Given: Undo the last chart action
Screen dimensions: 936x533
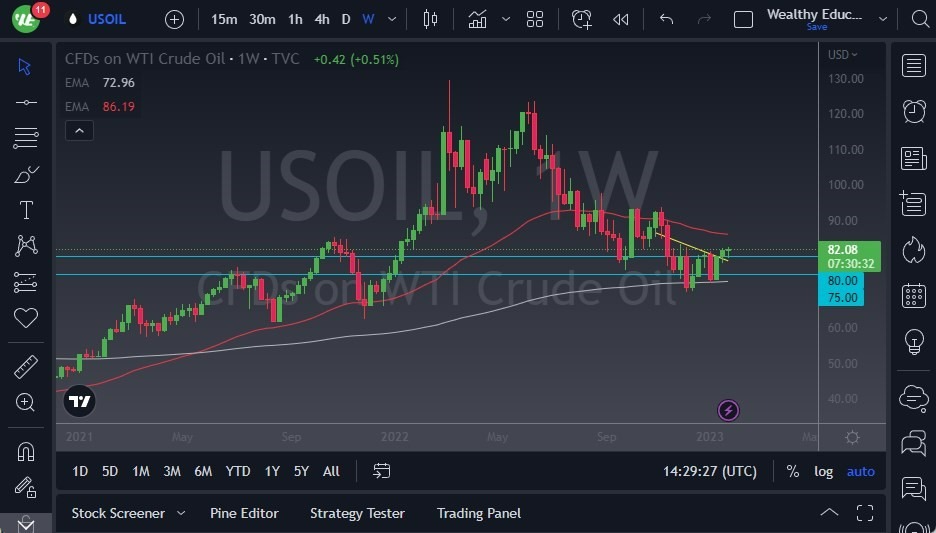Looking at the screenshot, I should pyautogui.click(x=667, y=20).
